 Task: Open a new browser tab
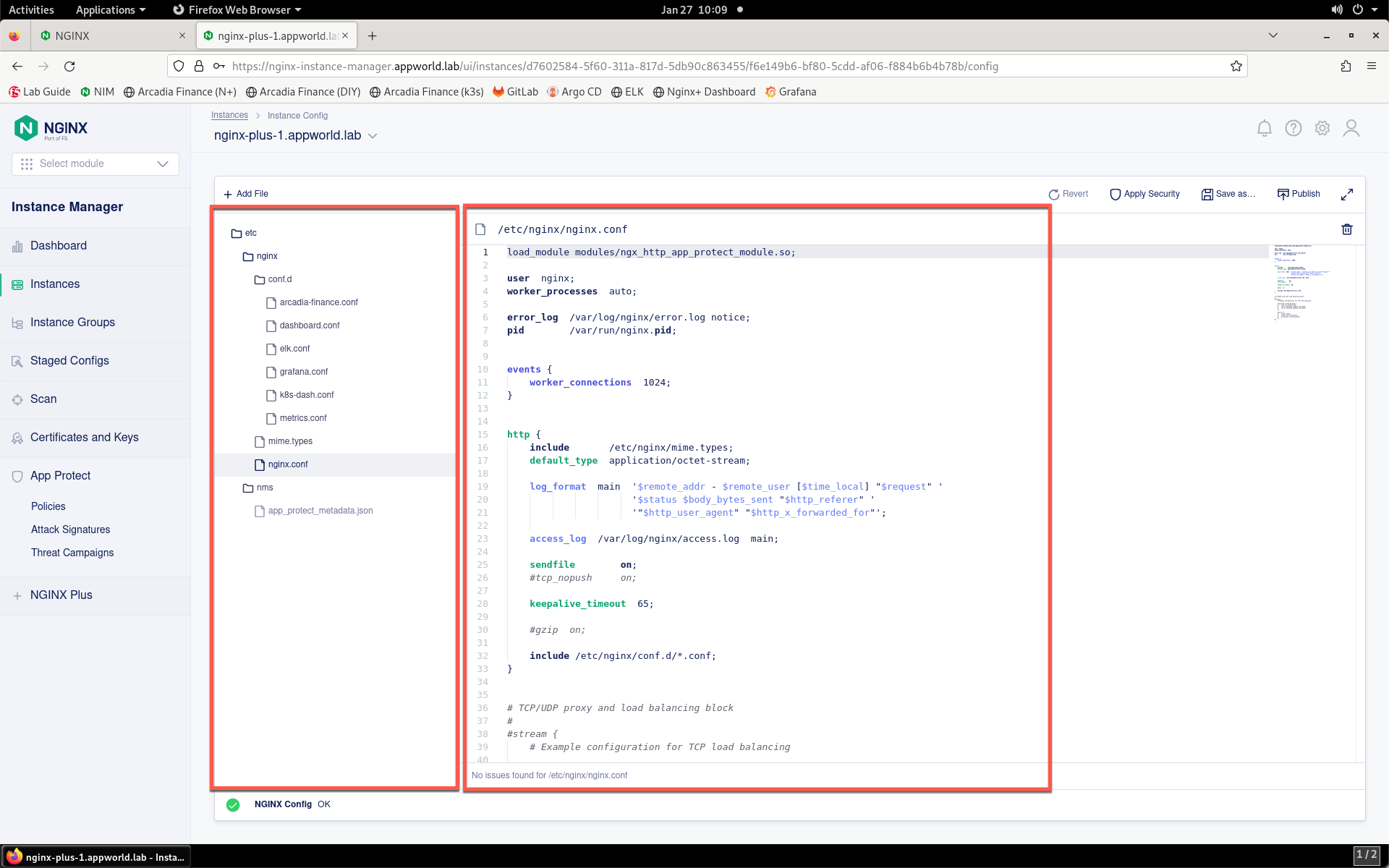pyautogui.click(x=372, y=36)
